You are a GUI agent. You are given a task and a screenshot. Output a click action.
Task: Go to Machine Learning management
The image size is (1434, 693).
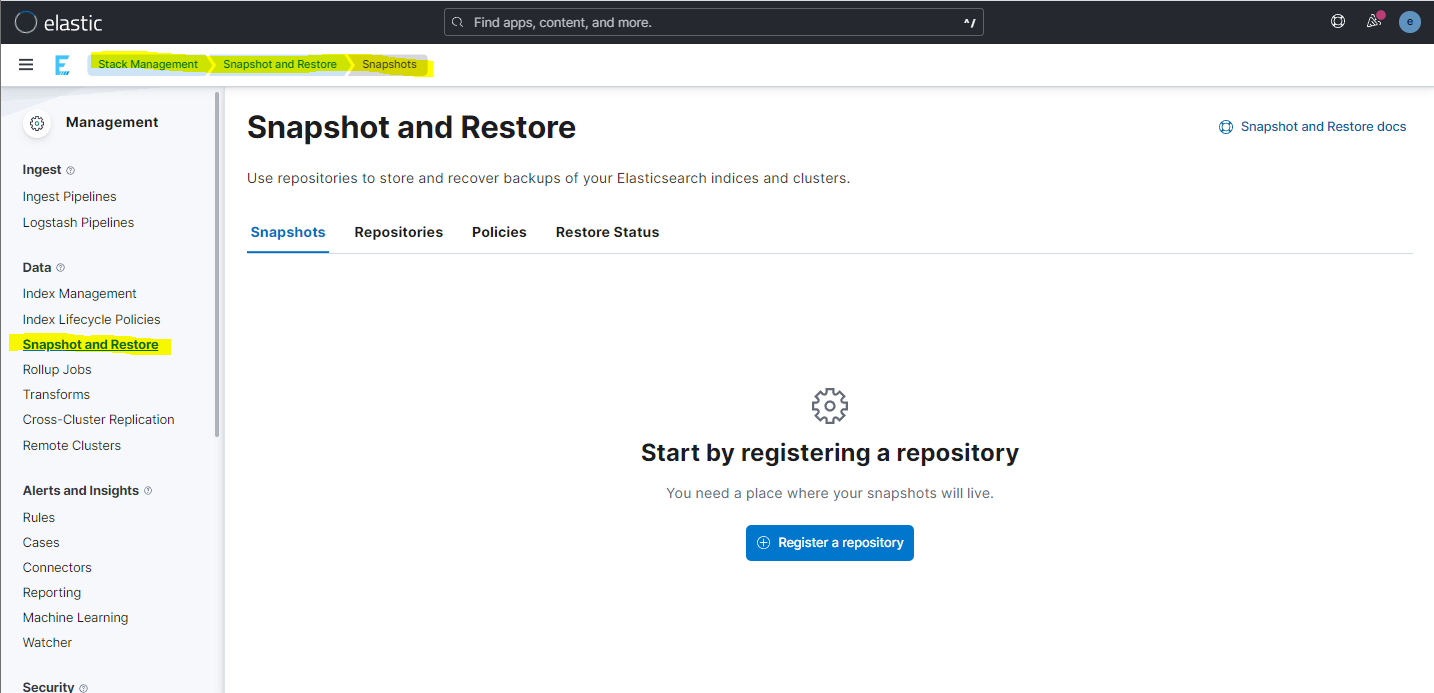76,618
